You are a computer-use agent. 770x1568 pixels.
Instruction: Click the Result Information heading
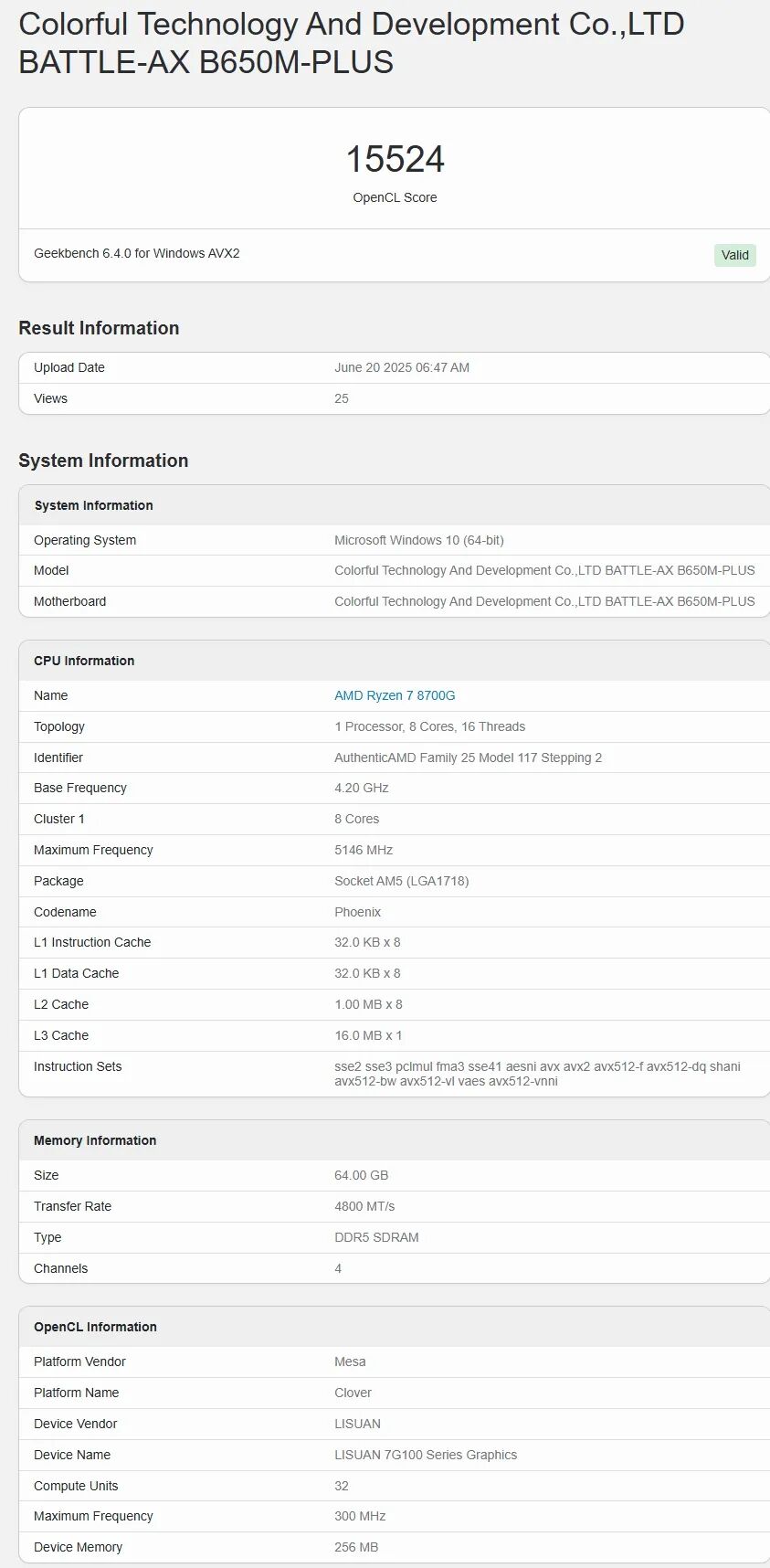click(99, 328)
